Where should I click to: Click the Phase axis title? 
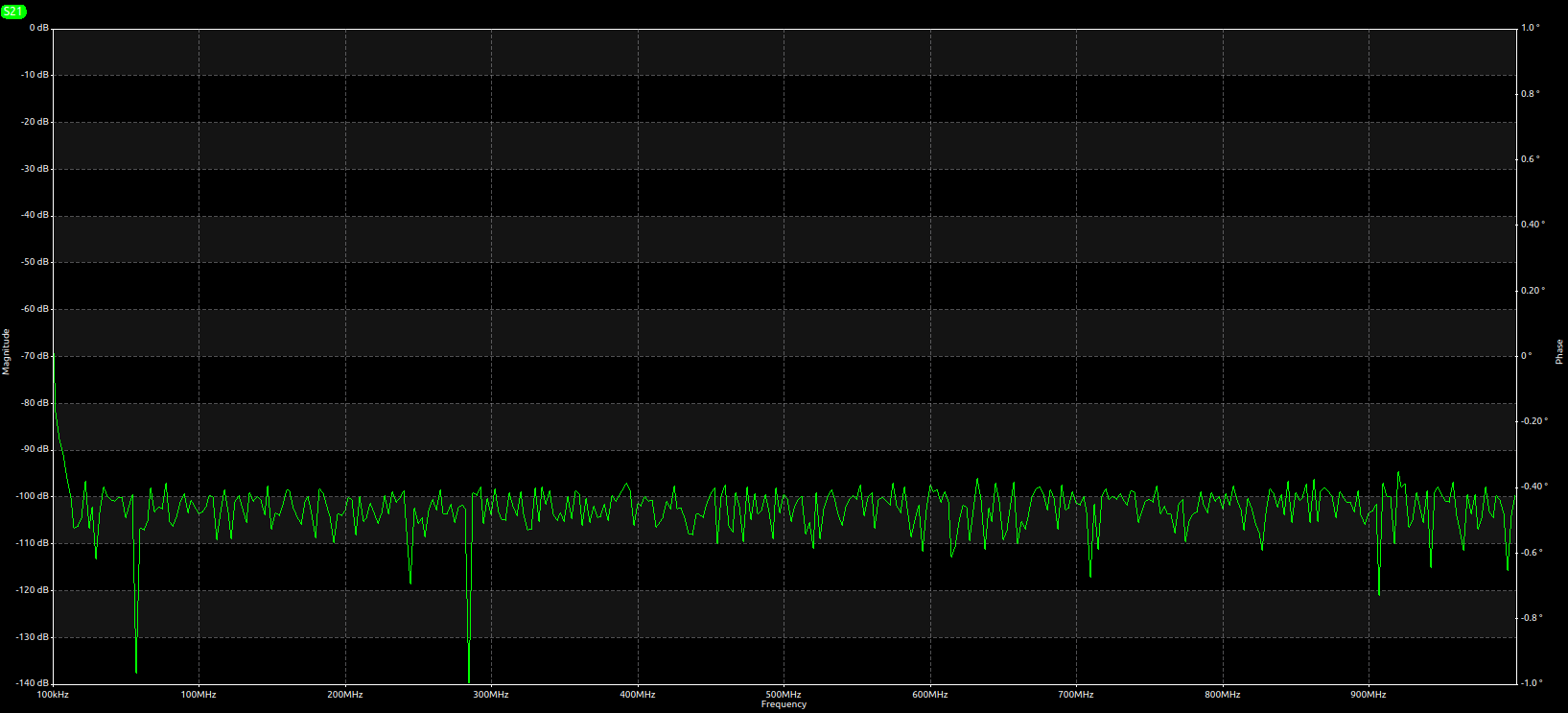click(x=1560, y=352)
